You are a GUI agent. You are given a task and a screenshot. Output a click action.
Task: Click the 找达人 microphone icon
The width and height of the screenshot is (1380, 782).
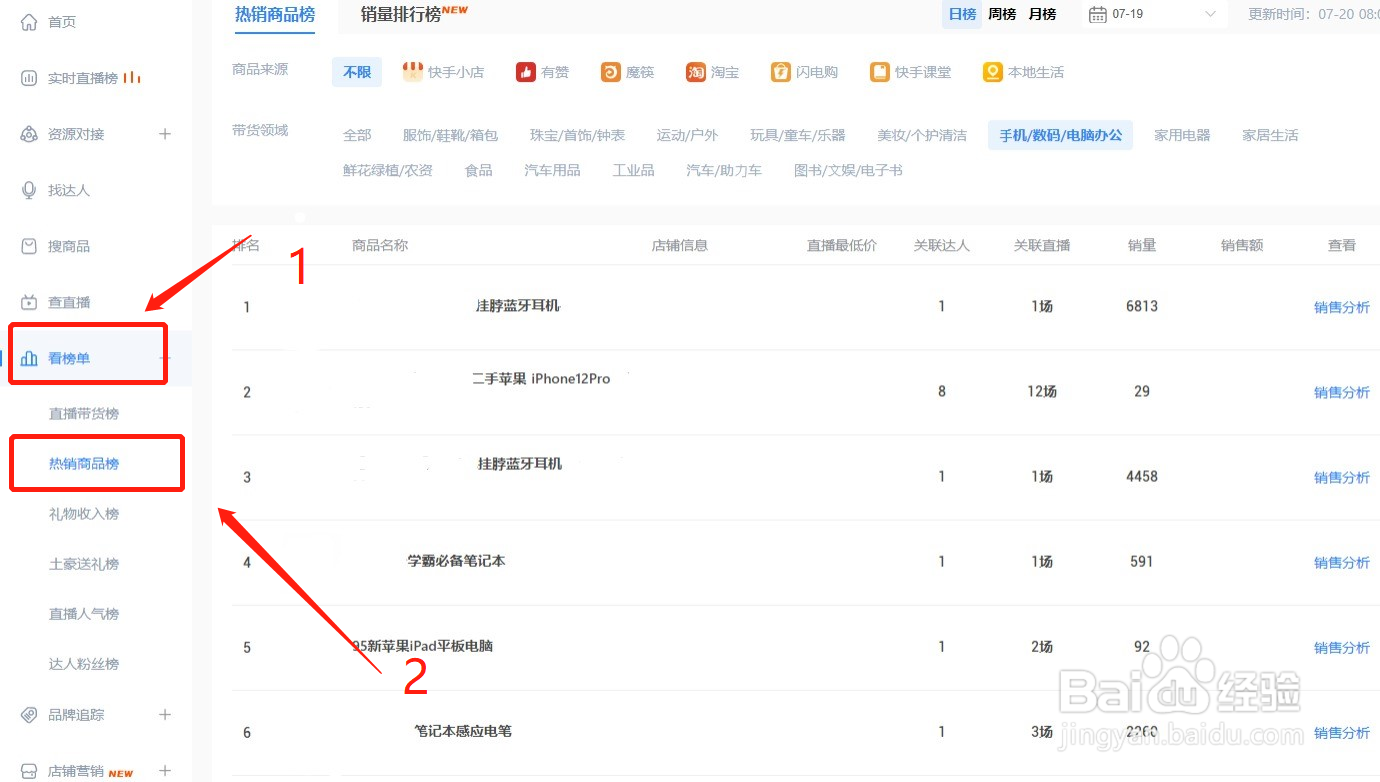point(30,189)
